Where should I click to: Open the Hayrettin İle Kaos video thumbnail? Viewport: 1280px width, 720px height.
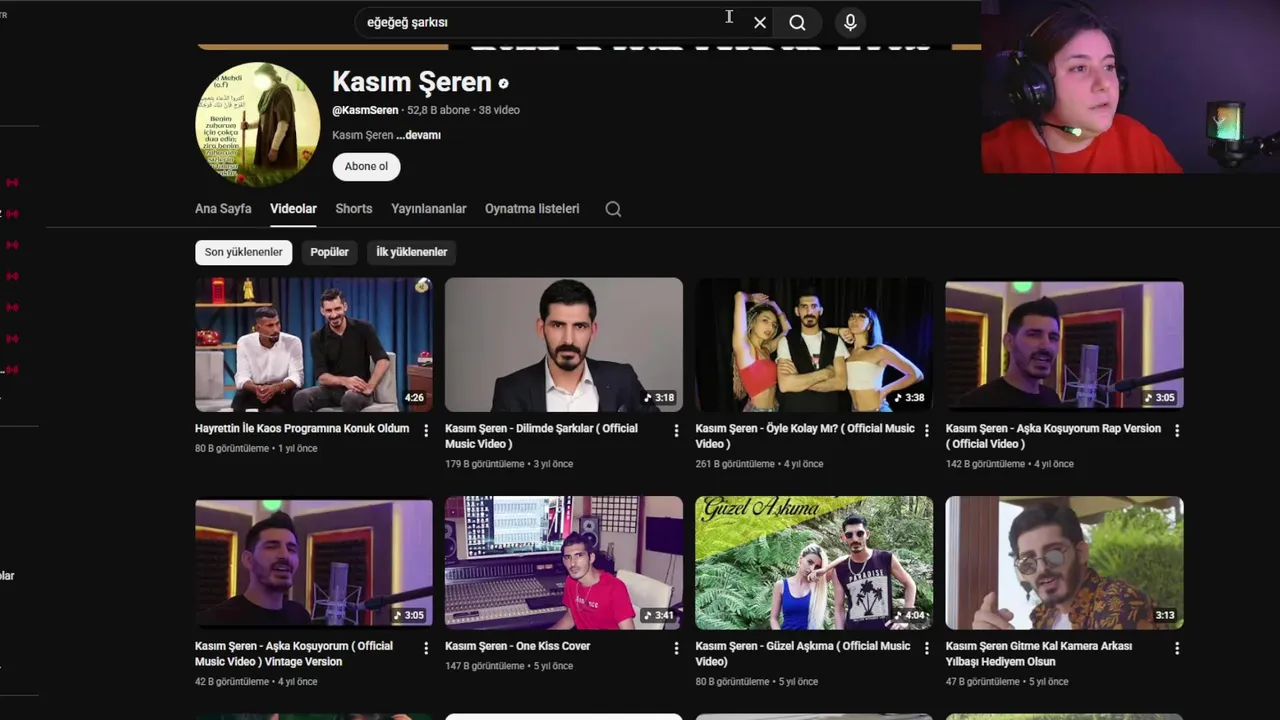pos(314,345)
